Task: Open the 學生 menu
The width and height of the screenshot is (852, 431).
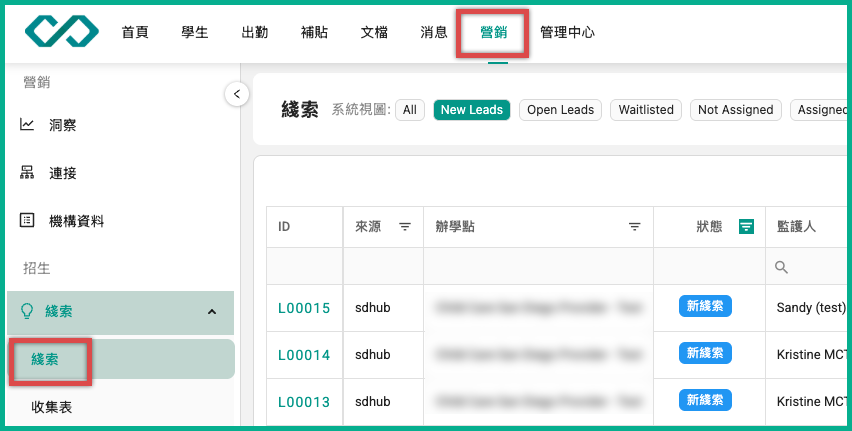Action: [195, 33]
